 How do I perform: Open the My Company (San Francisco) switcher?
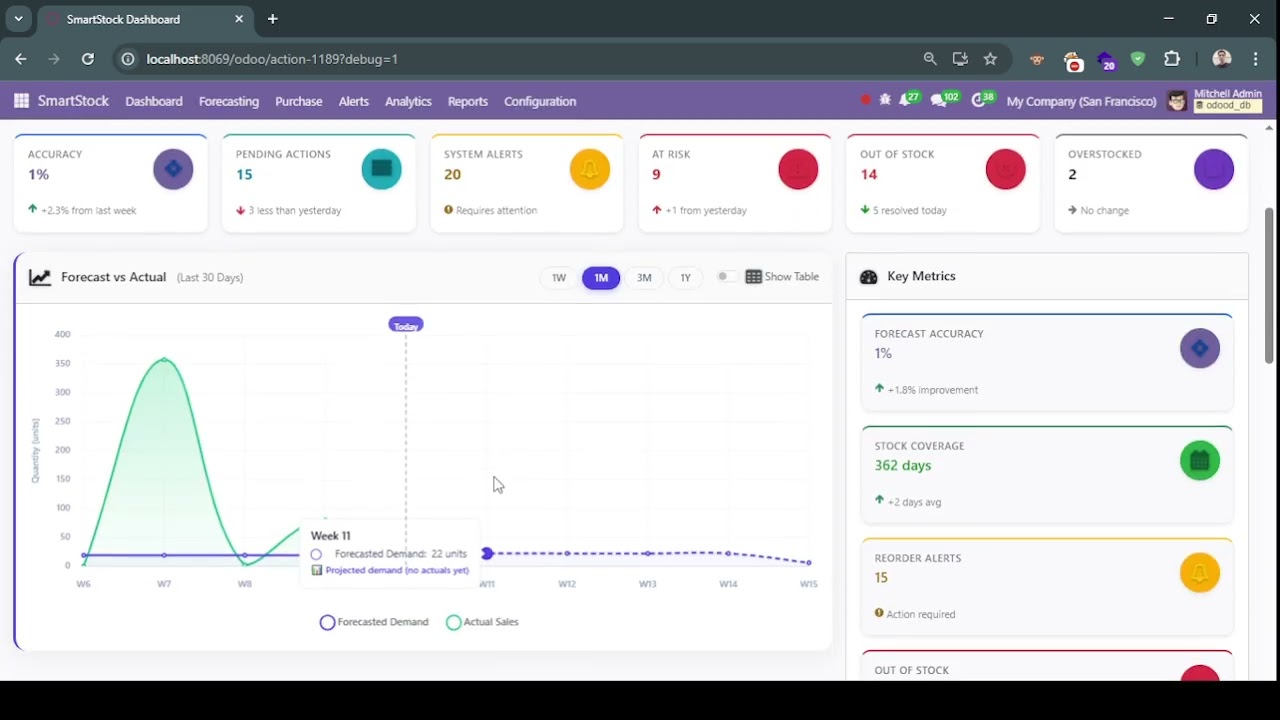[1081, 101]
